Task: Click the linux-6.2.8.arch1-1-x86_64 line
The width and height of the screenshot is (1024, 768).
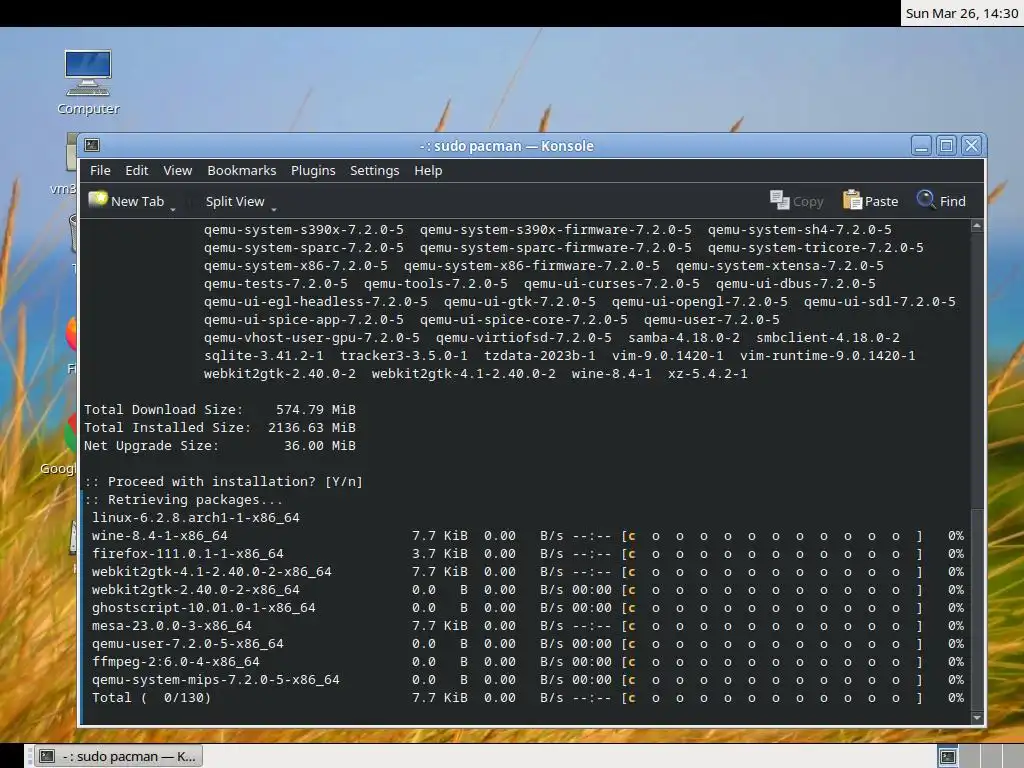Action: click(x=196, y=517)
